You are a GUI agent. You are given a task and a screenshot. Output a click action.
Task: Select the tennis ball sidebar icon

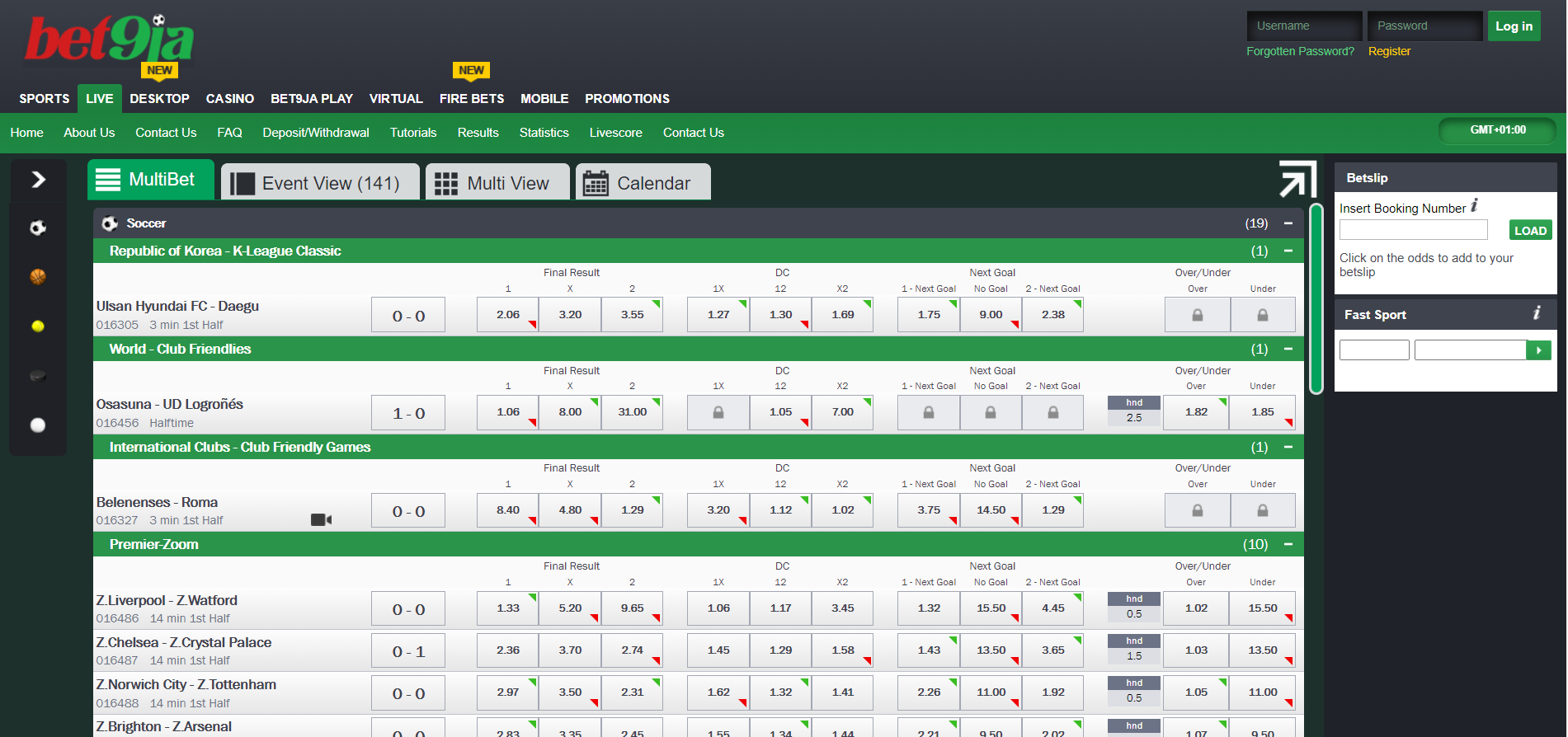[38, 326]
